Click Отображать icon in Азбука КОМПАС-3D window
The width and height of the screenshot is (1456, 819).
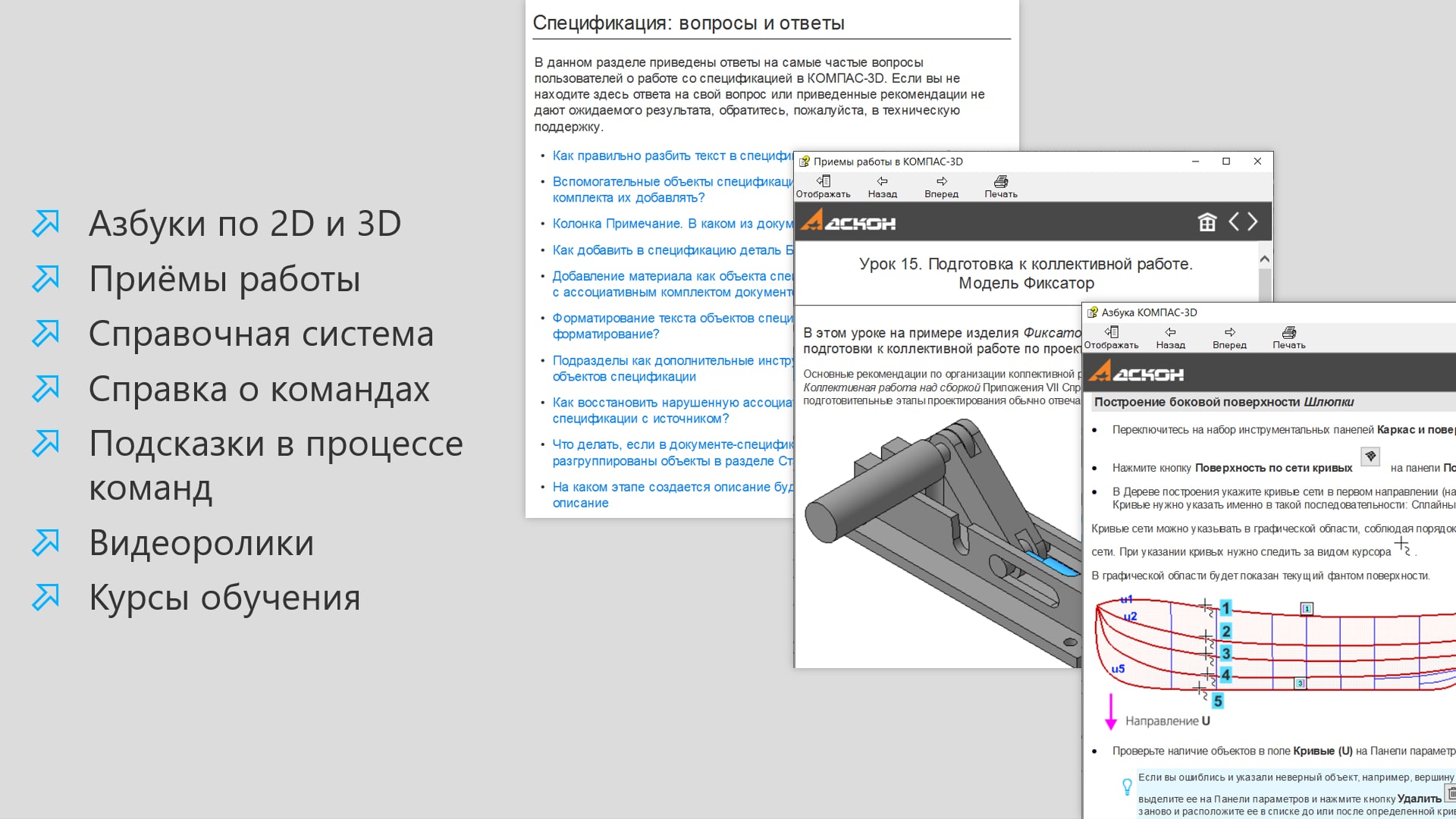[1111, 333]
